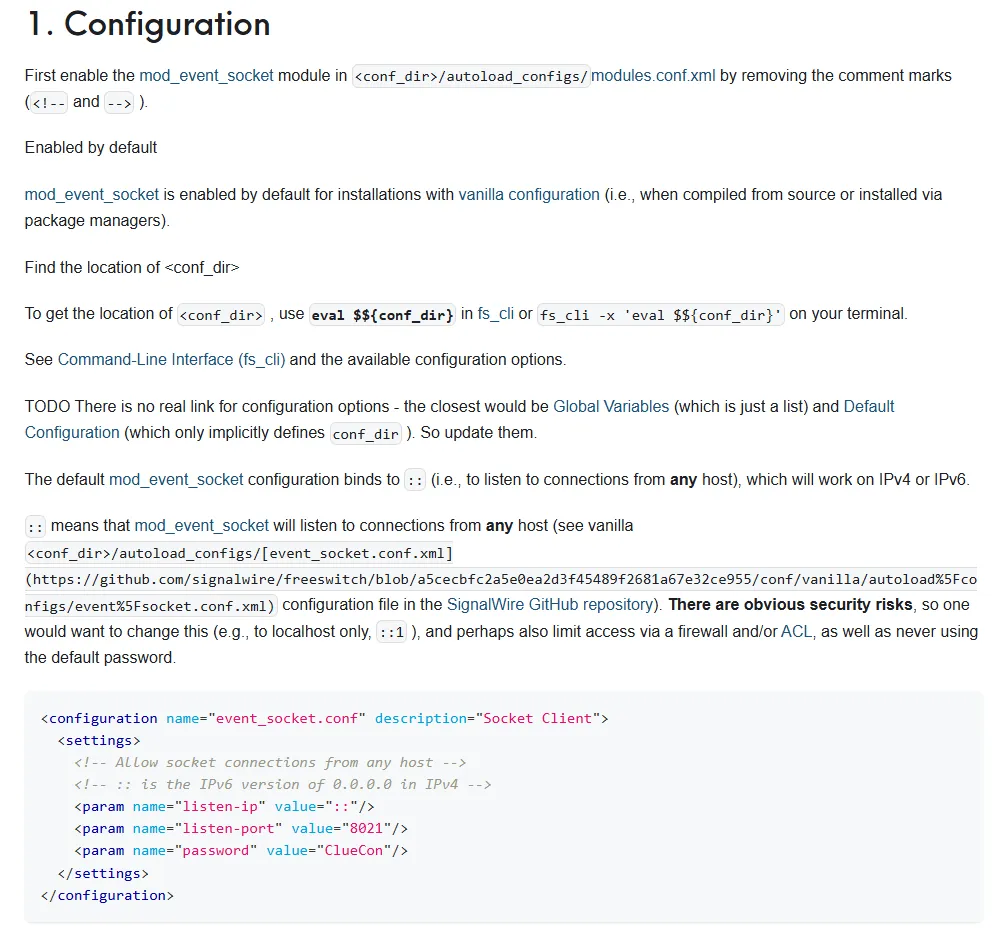Click the inline code fs_cli -x 'eval $${conf_dir}'
Image resolution: width=1001 pixels, height=933 pixels.
click(661, 315)
